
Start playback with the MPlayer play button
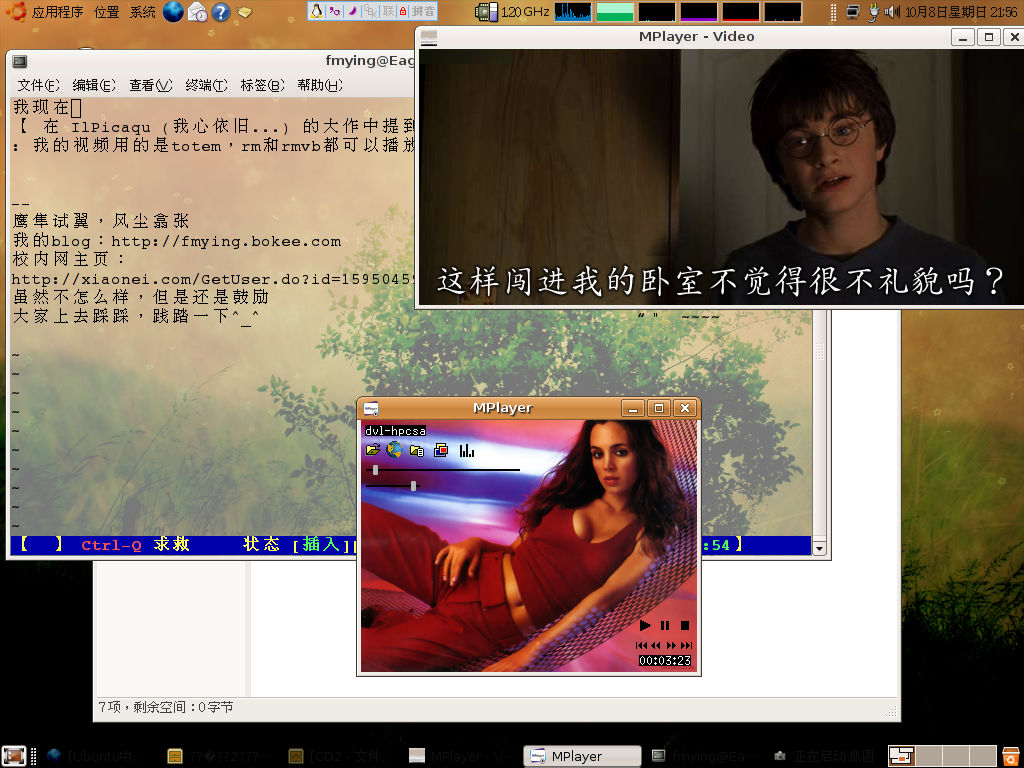pyautogui.click(x=645, y=626)
